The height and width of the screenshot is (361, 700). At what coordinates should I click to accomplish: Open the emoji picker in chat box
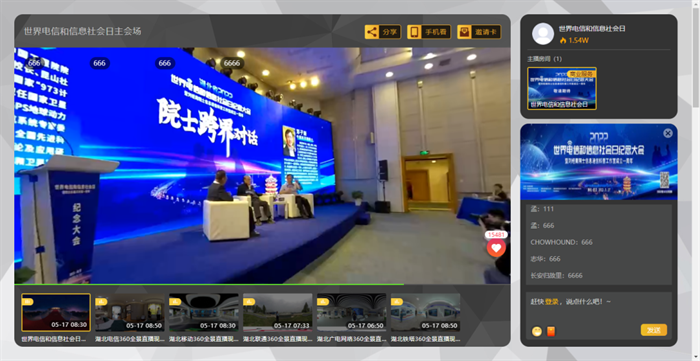pyautogui.click(x=537, y=331)
